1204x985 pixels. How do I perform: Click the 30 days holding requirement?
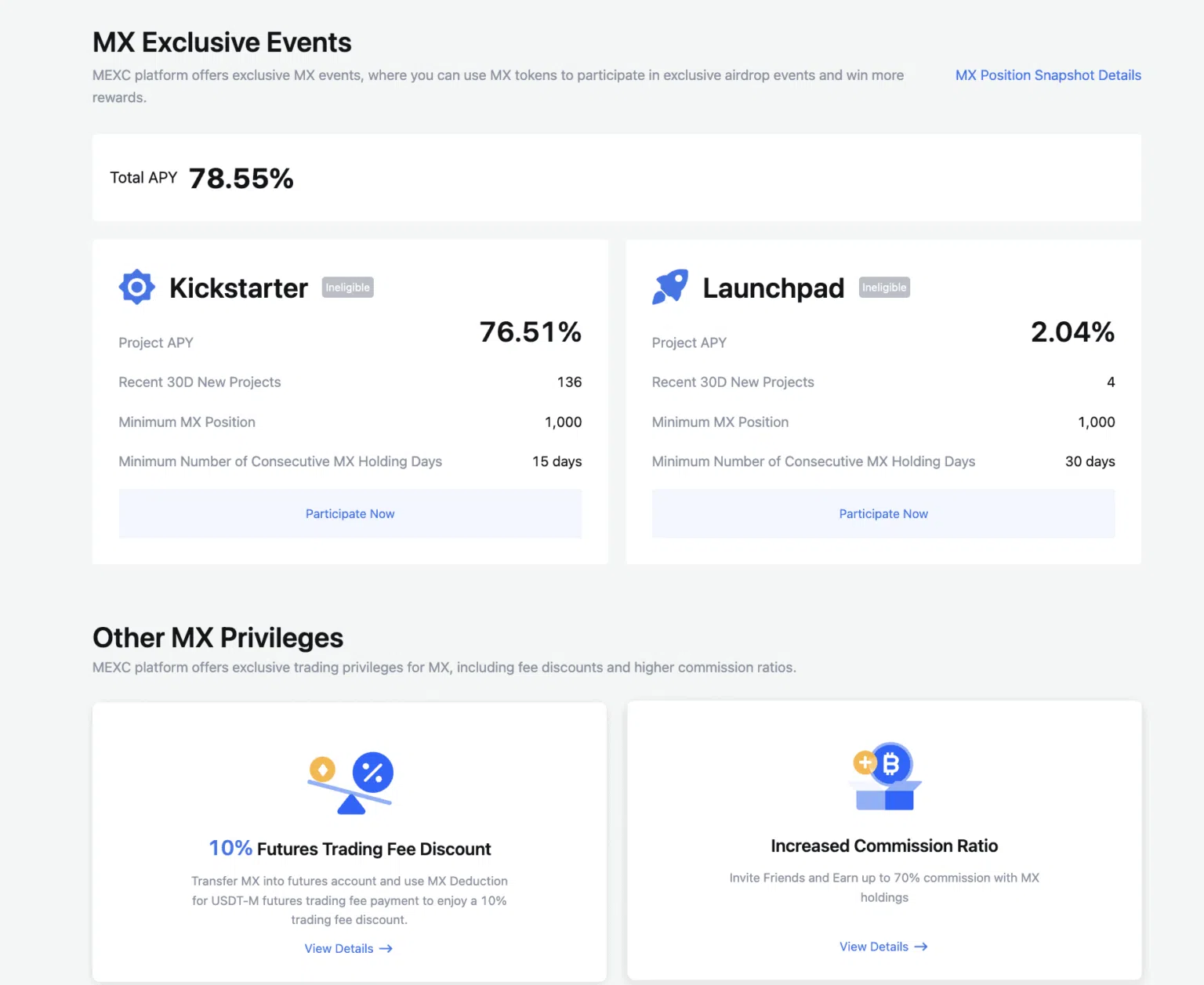coord(1090,462)
